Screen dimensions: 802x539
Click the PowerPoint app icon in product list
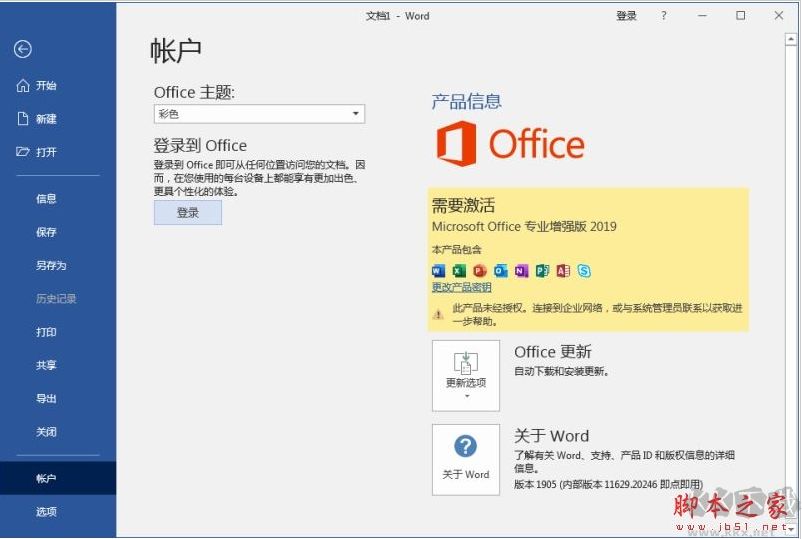pos(480,271)
